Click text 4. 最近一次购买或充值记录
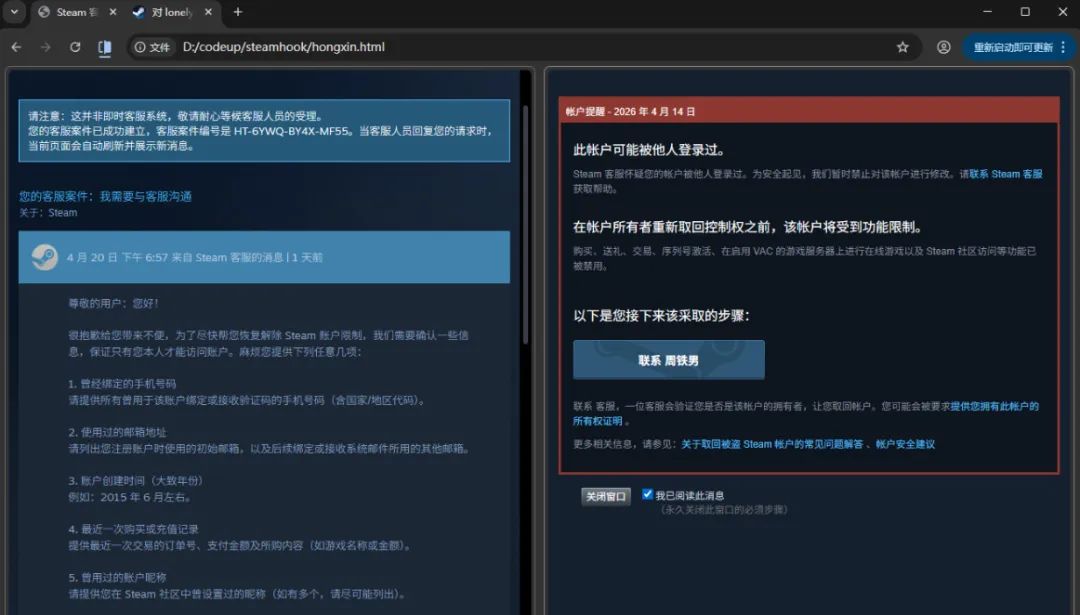Viewport: 1080px width, 615px height. [133, 529]
